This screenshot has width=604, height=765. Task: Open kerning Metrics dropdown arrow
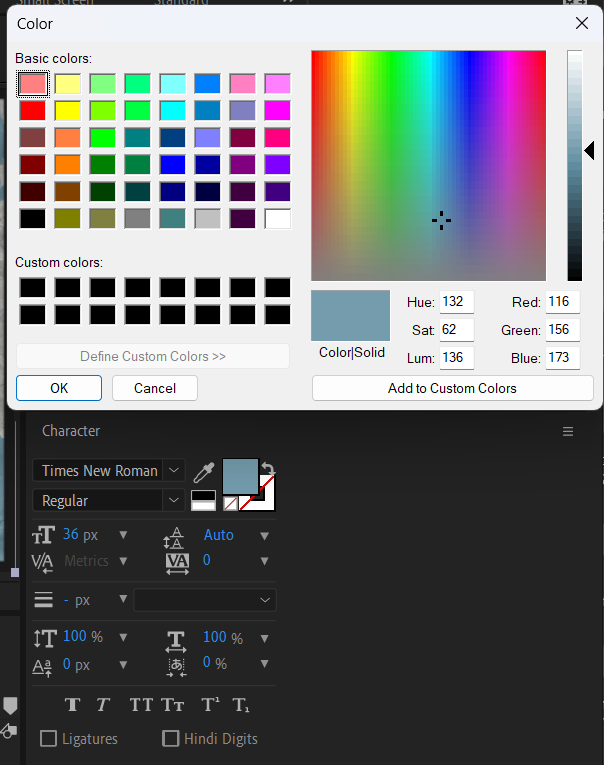pyautogui.click(x=123, y=561)
